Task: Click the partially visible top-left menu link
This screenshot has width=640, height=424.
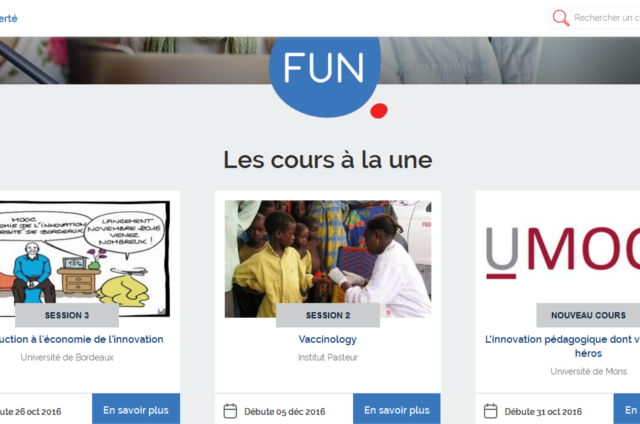Action: (9, 18)
